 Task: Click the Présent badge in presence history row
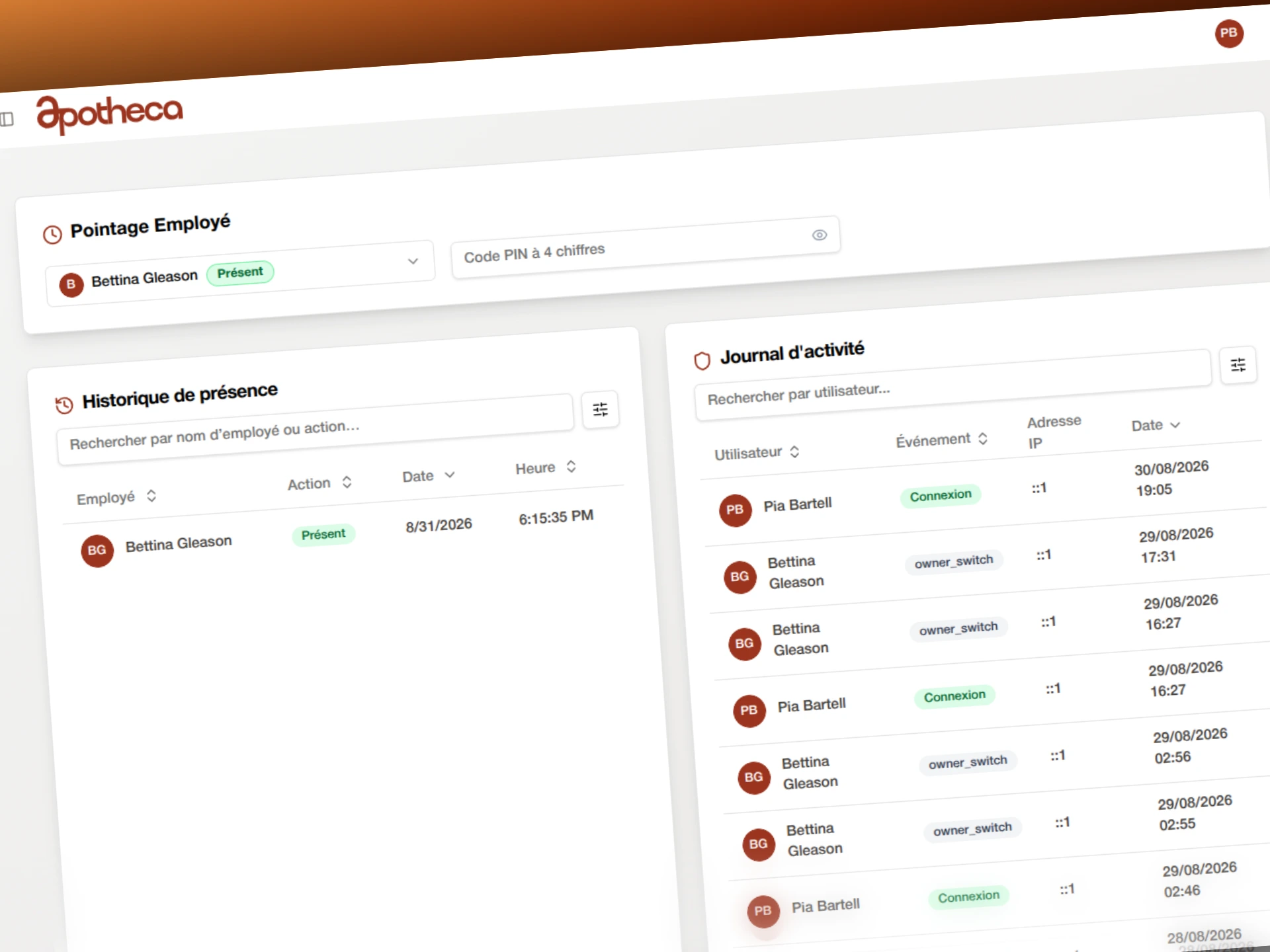click(x=323, y=534)
